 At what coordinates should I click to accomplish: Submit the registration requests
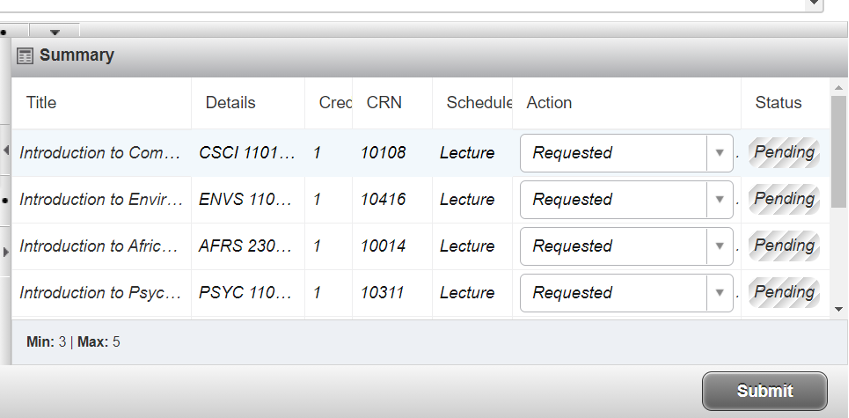(765, 391)
